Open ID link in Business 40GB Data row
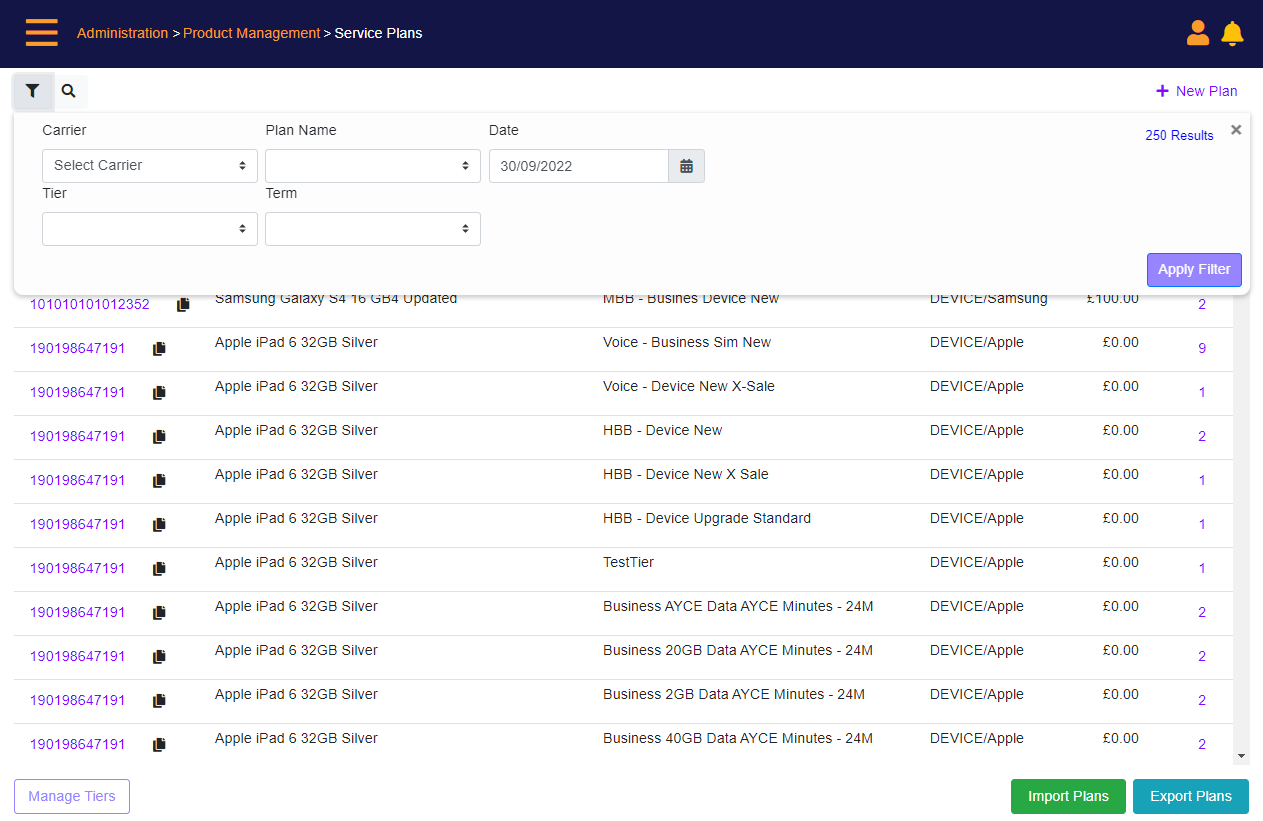The width and height of the screenshot is (1263, 821). coord(78,745)
